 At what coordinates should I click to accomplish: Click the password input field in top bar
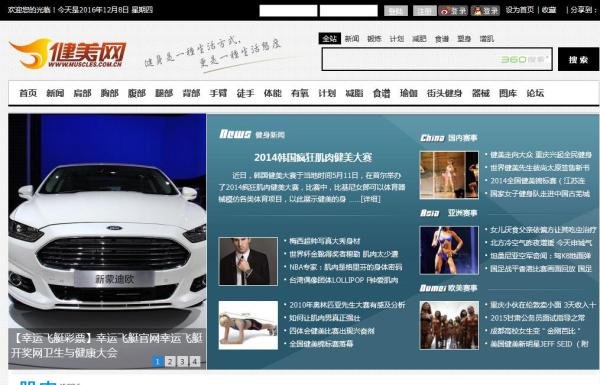tap(349, 11)
